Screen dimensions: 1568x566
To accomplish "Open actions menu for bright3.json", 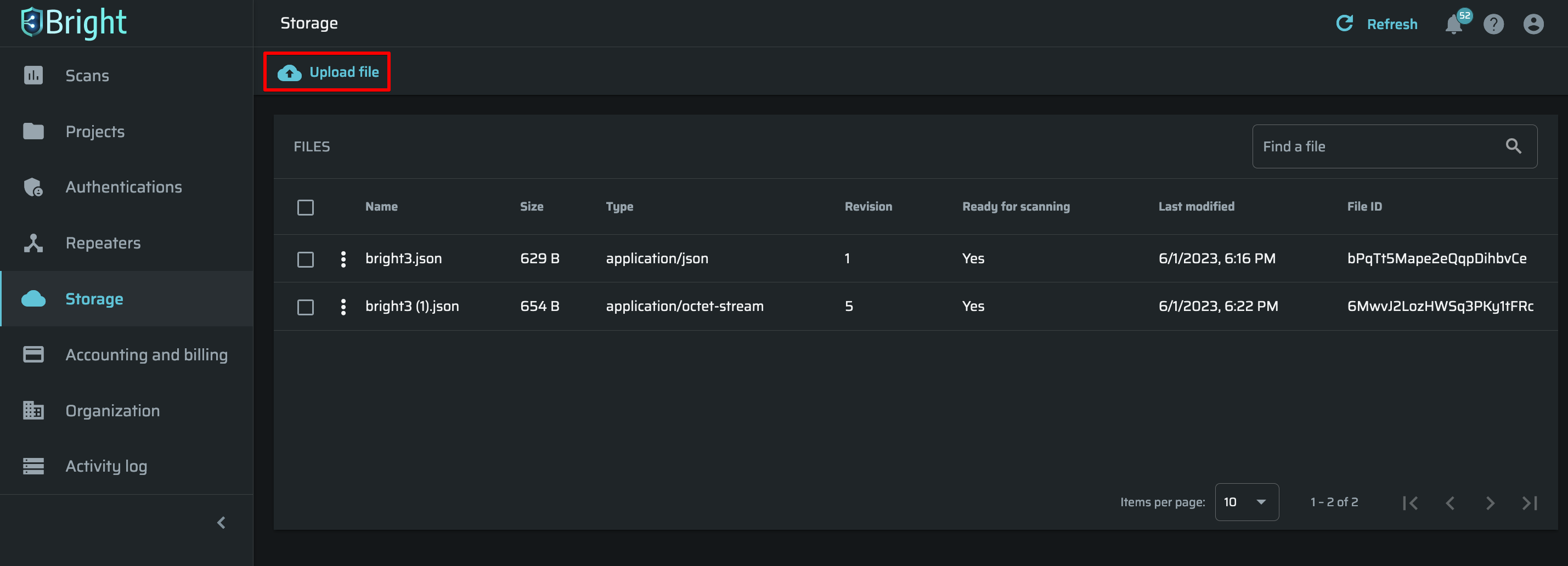I will pyautogui.click(x=343, y=259).
